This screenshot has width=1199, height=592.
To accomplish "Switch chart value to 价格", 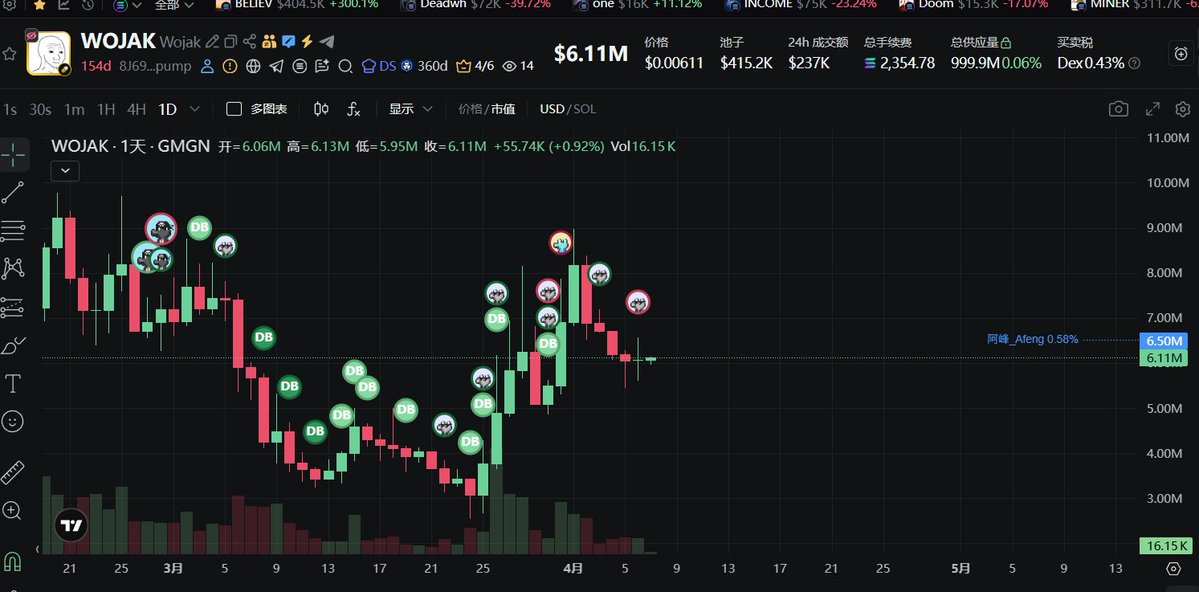I will pyautogui.click(x=470, y=109).
